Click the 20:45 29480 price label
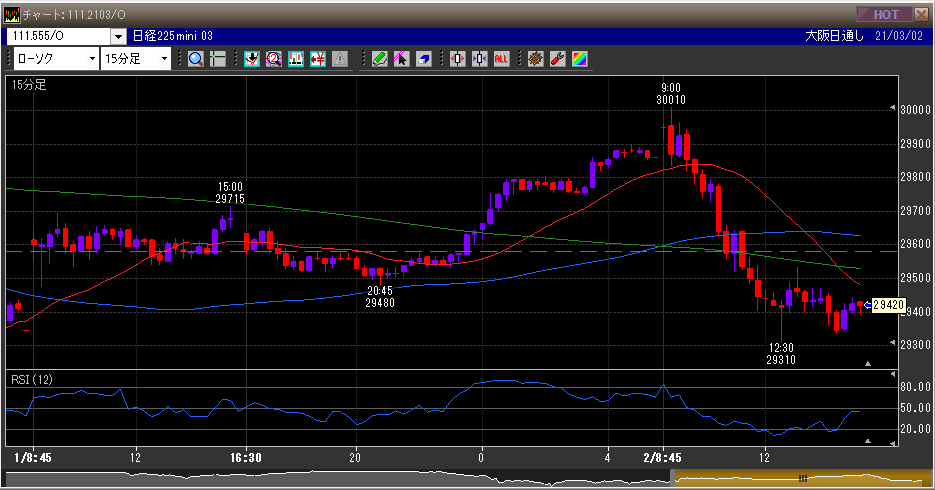The height and width of the screenshot is (490, 935). pos(380,297)
